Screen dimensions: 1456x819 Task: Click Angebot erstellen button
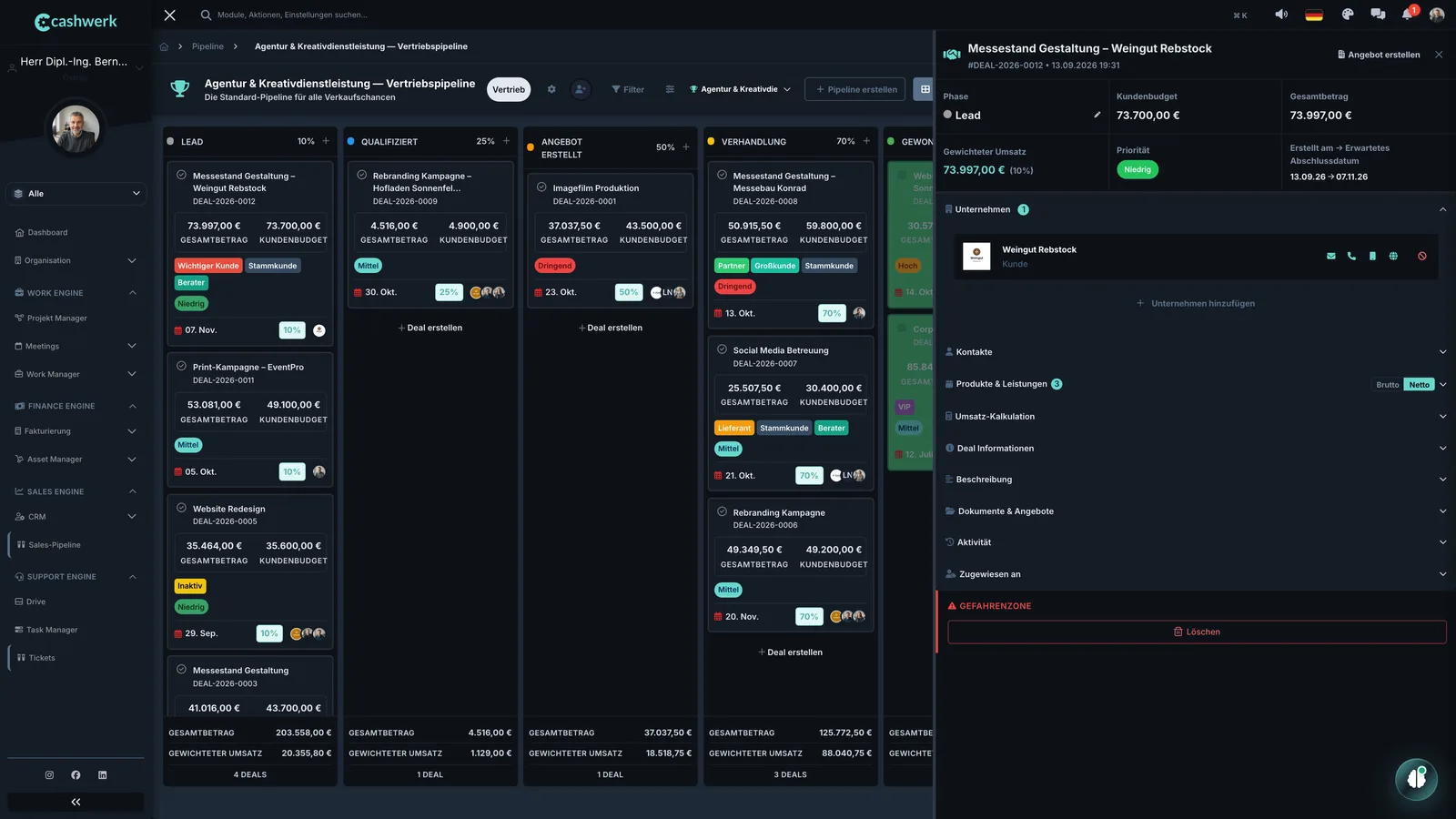tap(1378, 55)
